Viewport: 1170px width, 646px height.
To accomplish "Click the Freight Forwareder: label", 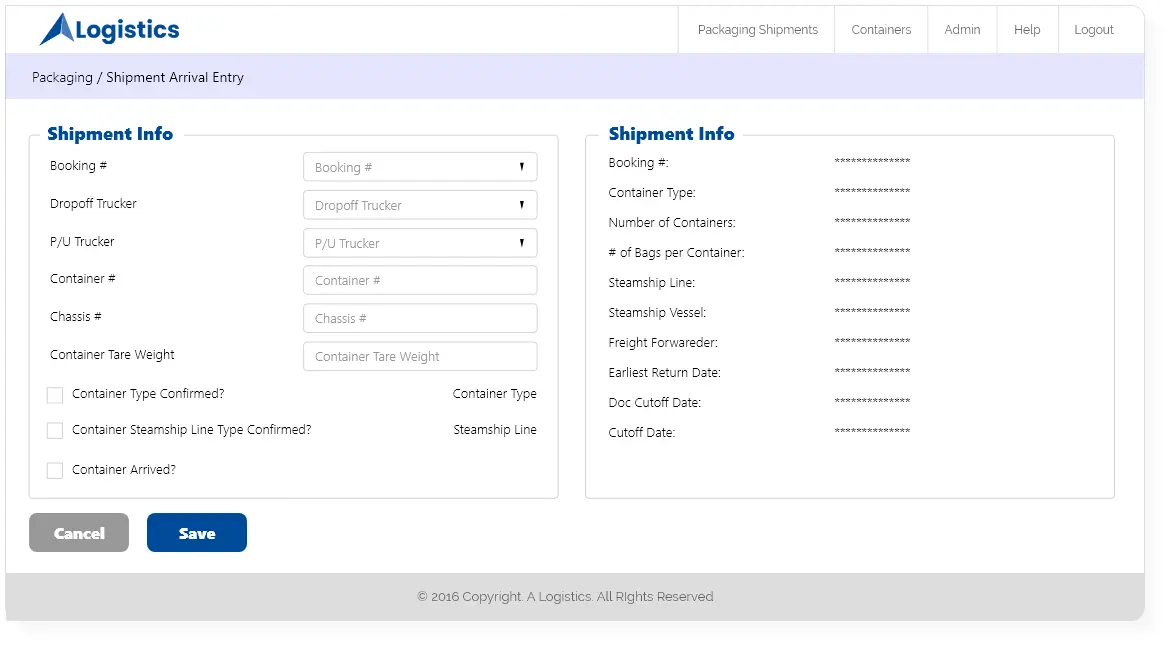I will coord(663,342).
